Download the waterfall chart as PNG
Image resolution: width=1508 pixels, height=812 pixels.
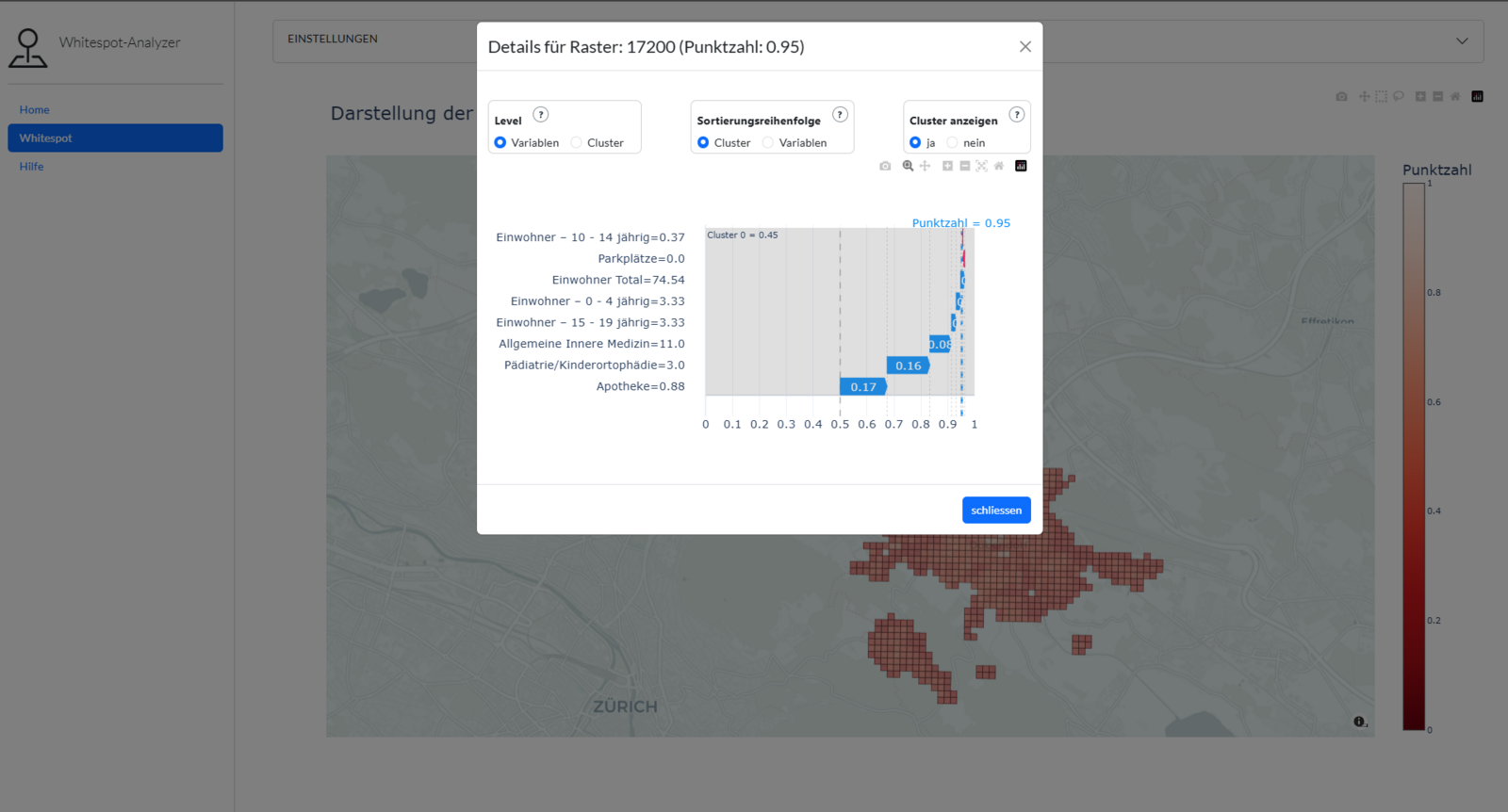tap(885, 166)
